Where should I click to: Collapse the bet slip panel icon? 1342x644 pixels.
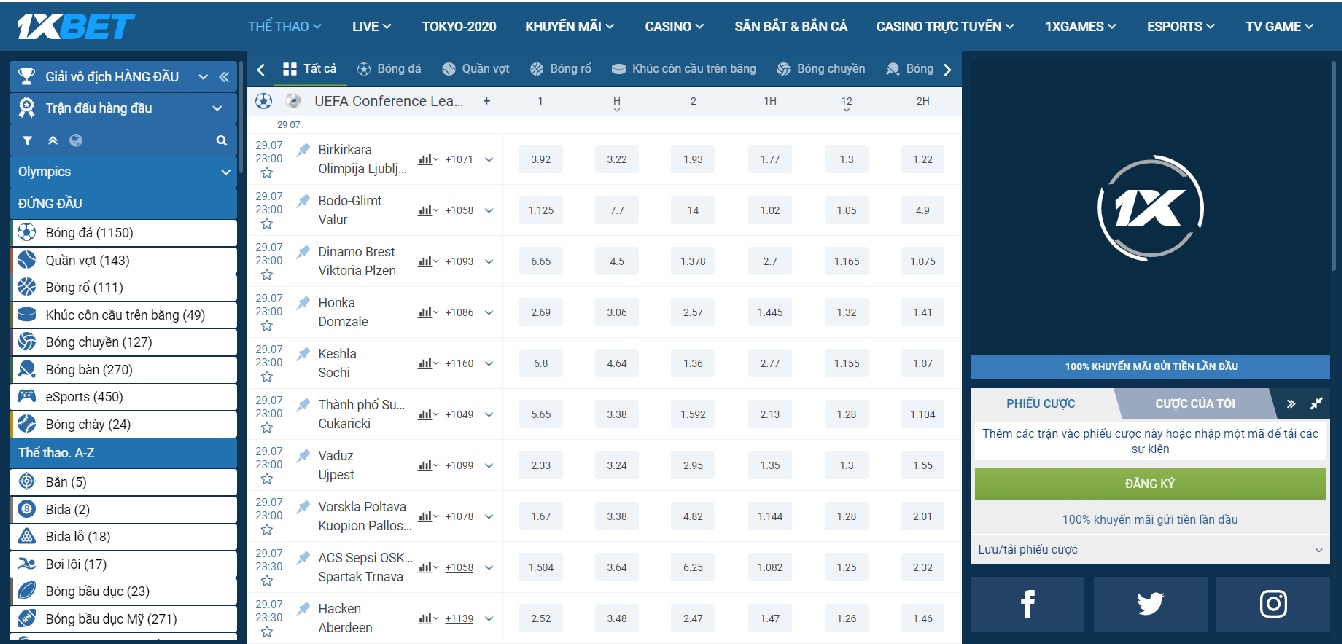[x=1316, y=404]
